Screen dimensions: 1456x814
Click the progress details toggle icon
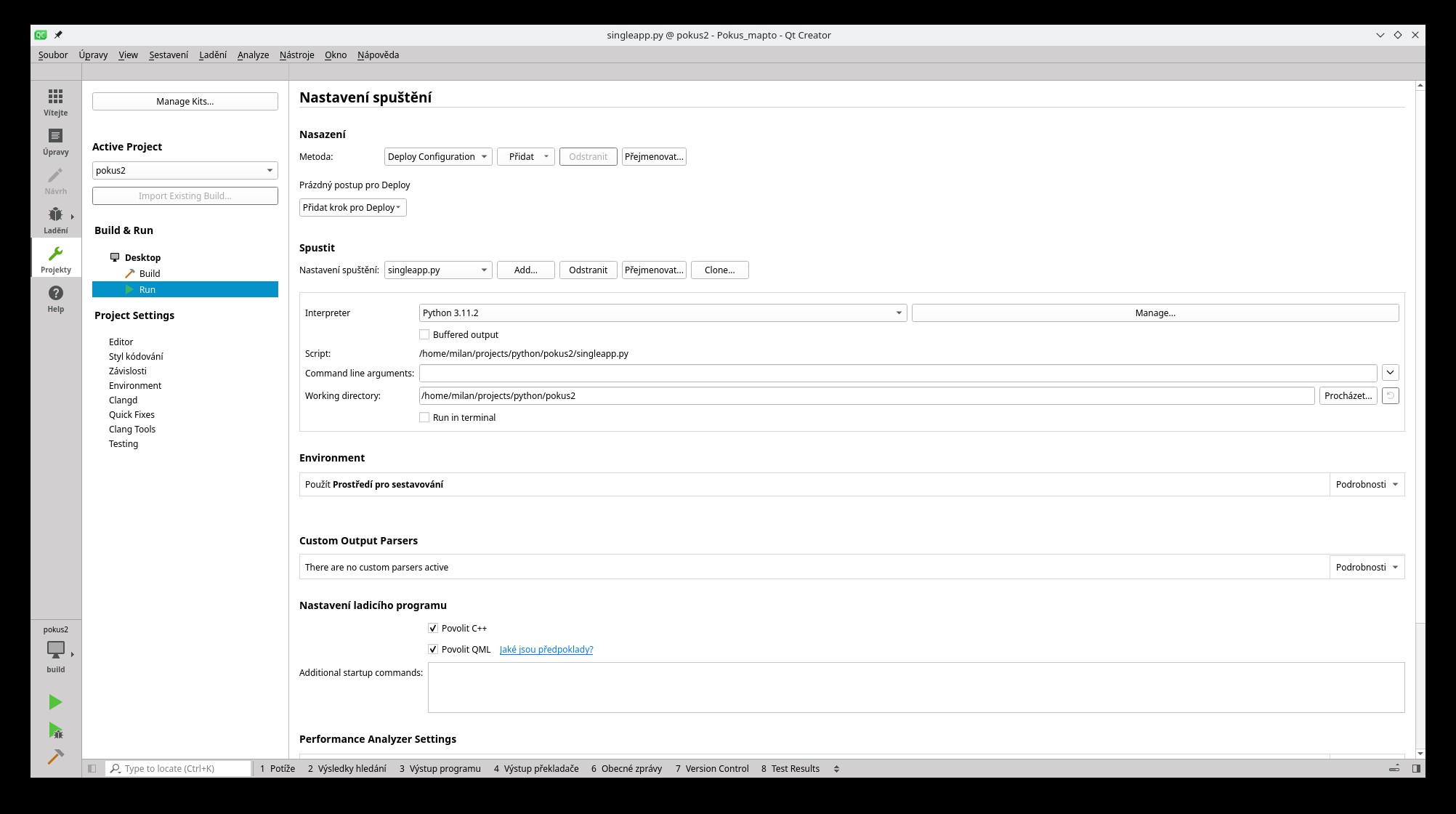[x=1394, y=768]
